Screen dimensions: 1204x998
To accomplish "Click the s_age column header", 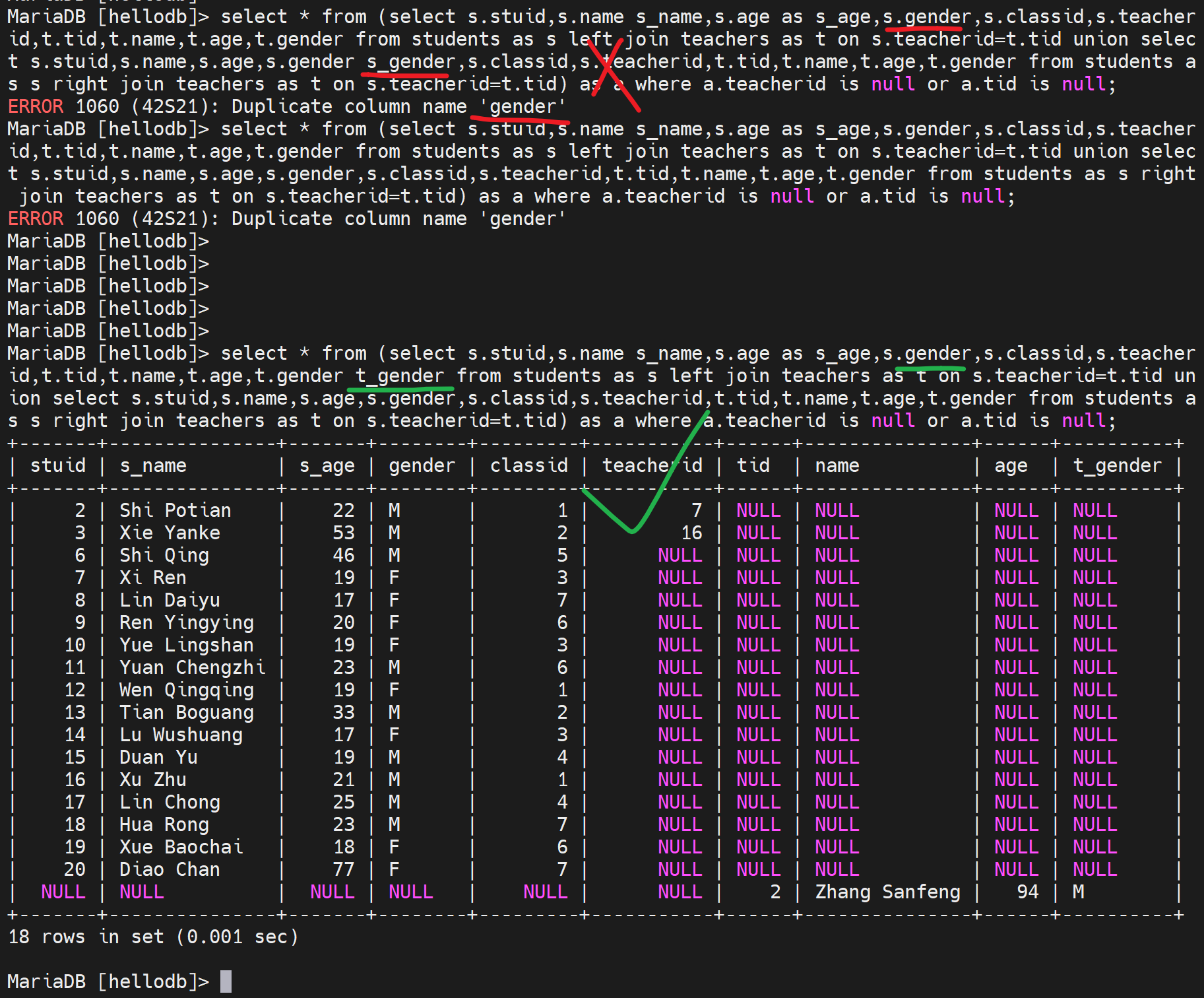I will tap(327, 465).
